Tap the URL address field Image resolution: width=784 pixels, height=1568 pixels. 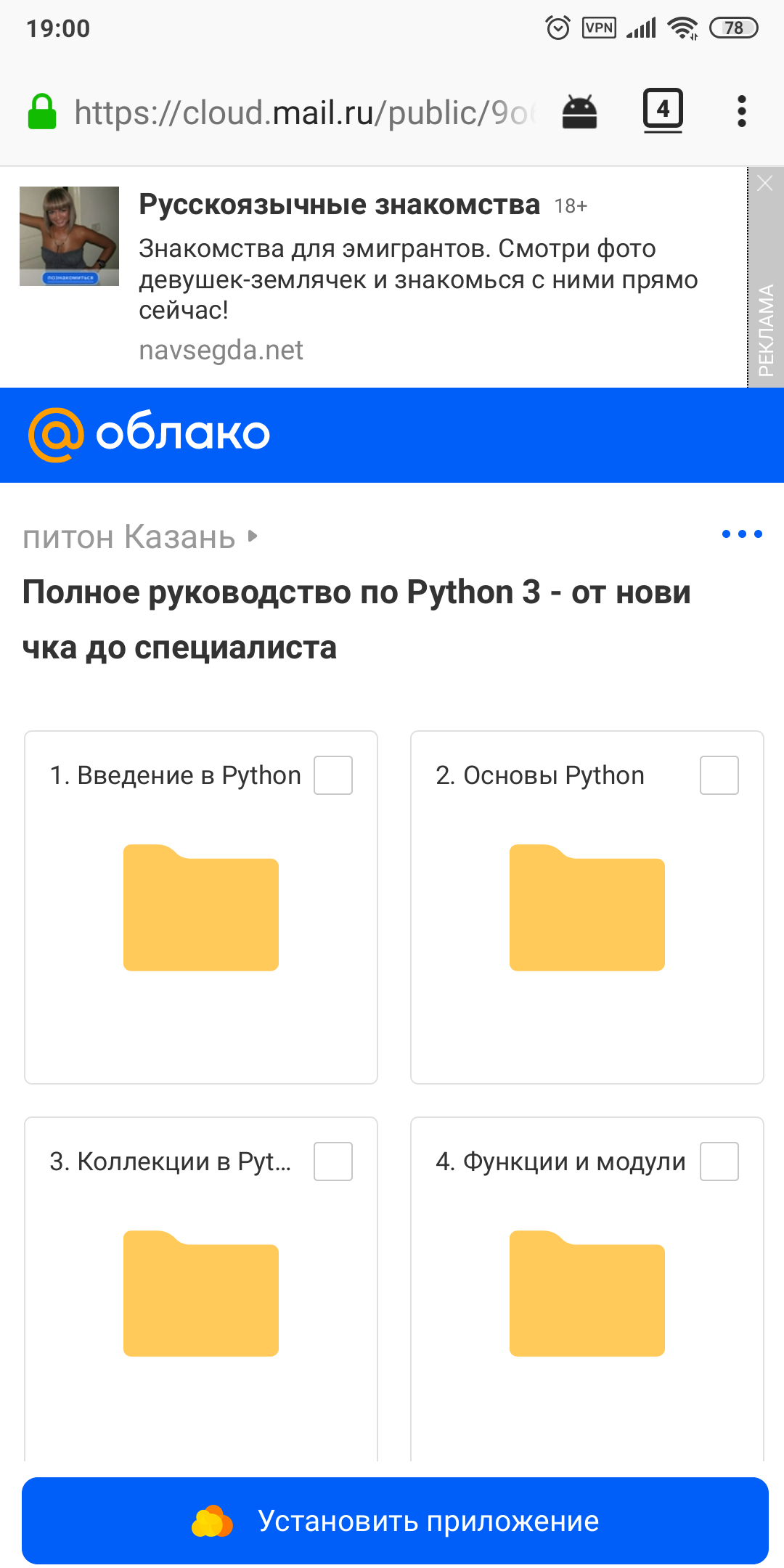point(305,113)
